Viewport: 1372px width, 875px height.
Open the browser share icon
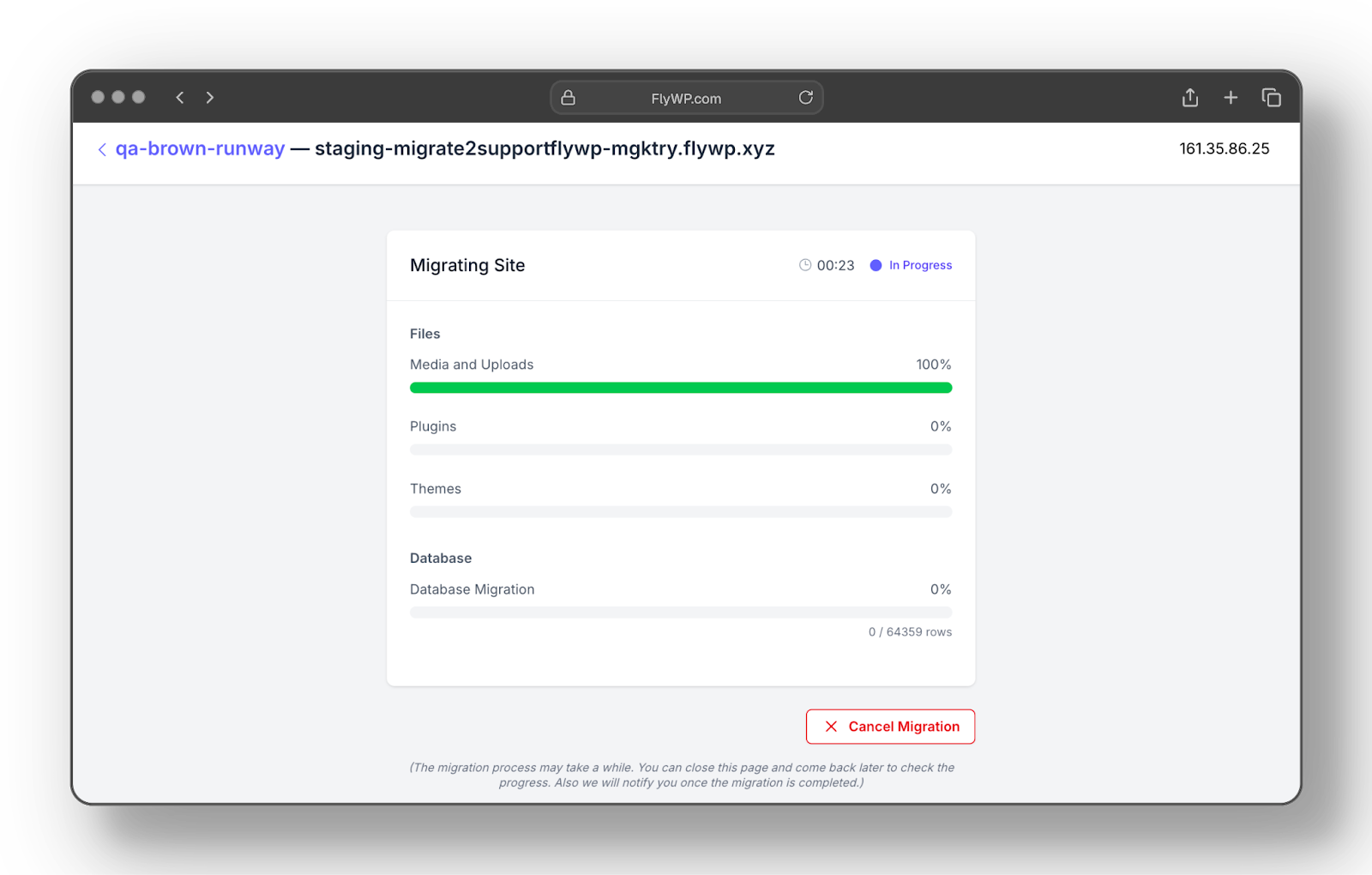coord(1190,98)
